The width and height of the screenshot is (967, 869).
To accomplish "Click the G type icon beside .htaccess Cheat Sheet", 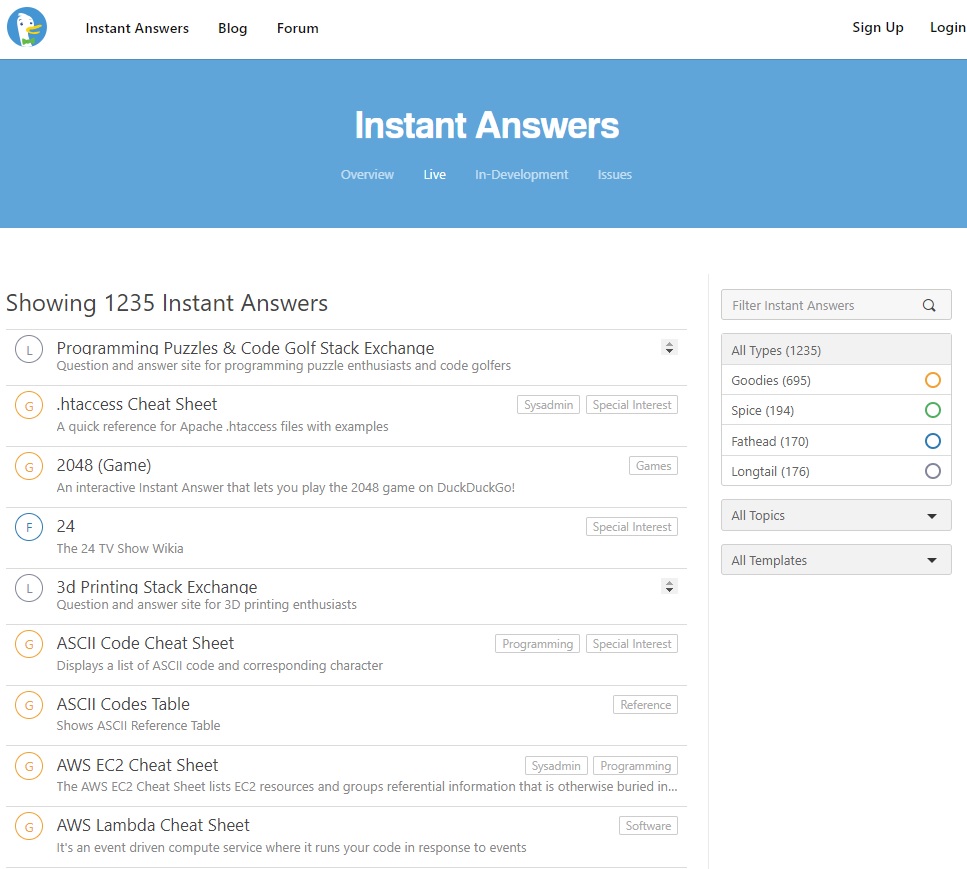I will coord(29,405).
